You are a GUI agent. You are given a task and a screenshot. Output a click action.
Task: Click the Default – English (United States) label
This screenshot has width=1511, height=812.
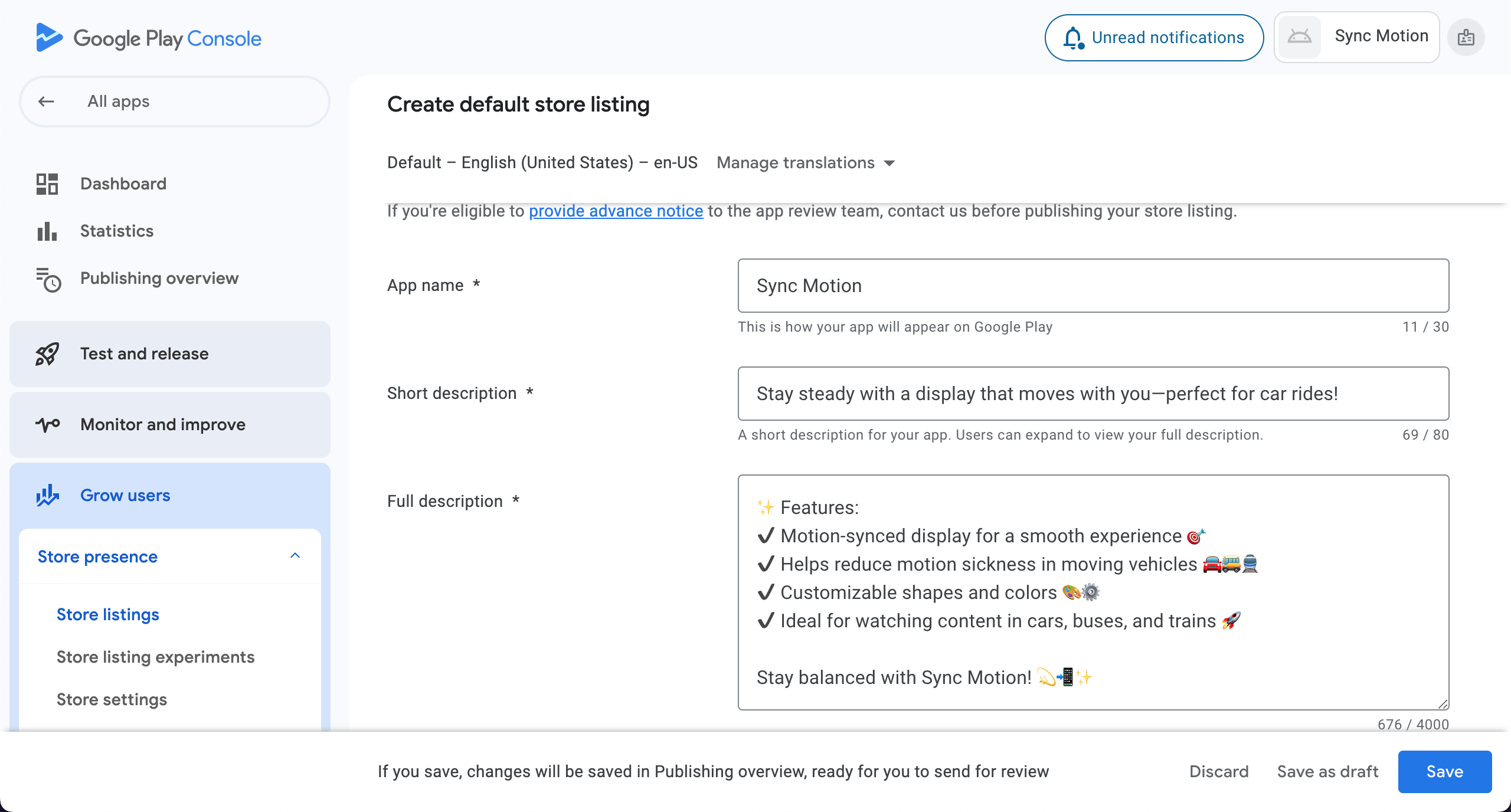(x=542, y=162)
